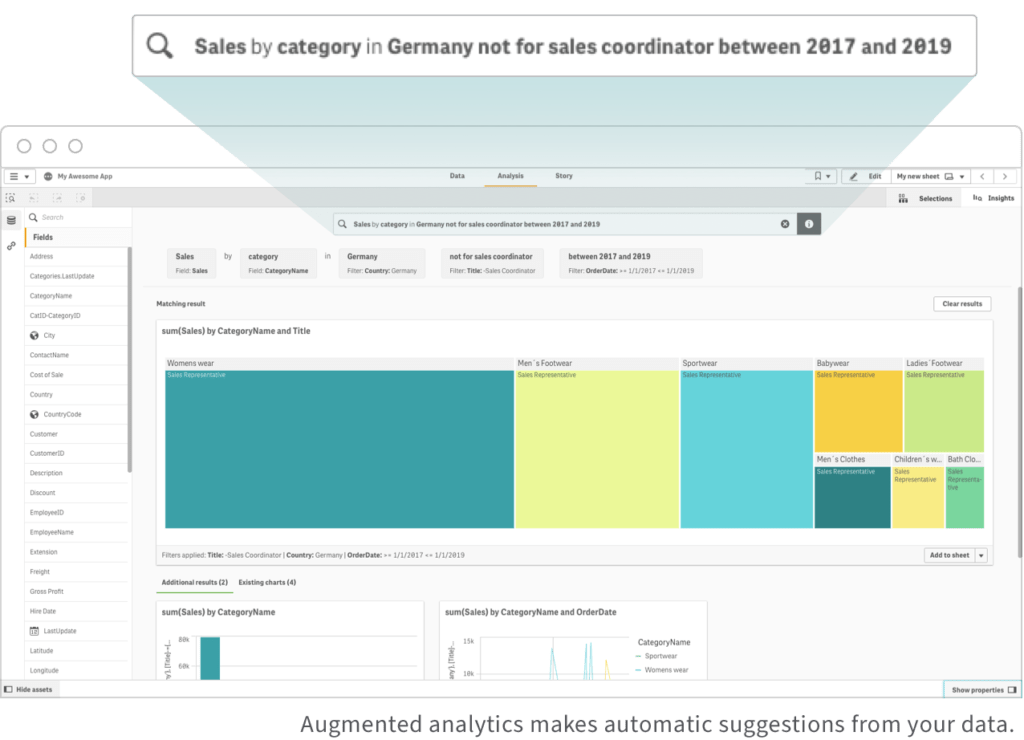This screenshot has width=1024, height=740.
Task: Click the magnifier icon in assets search
Action: [33, 217]
